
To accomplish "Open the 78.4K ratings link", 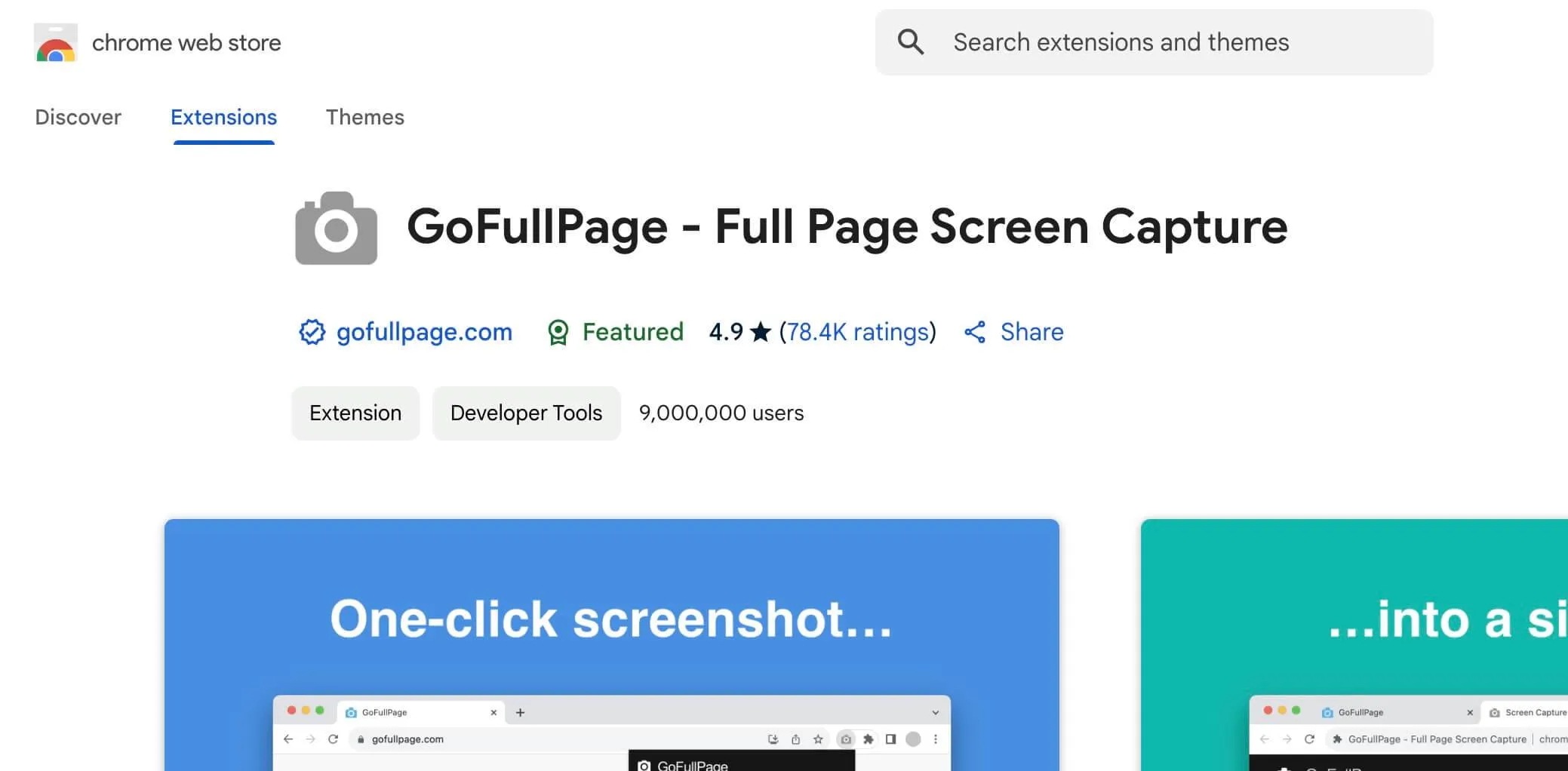I will point(858,332).
